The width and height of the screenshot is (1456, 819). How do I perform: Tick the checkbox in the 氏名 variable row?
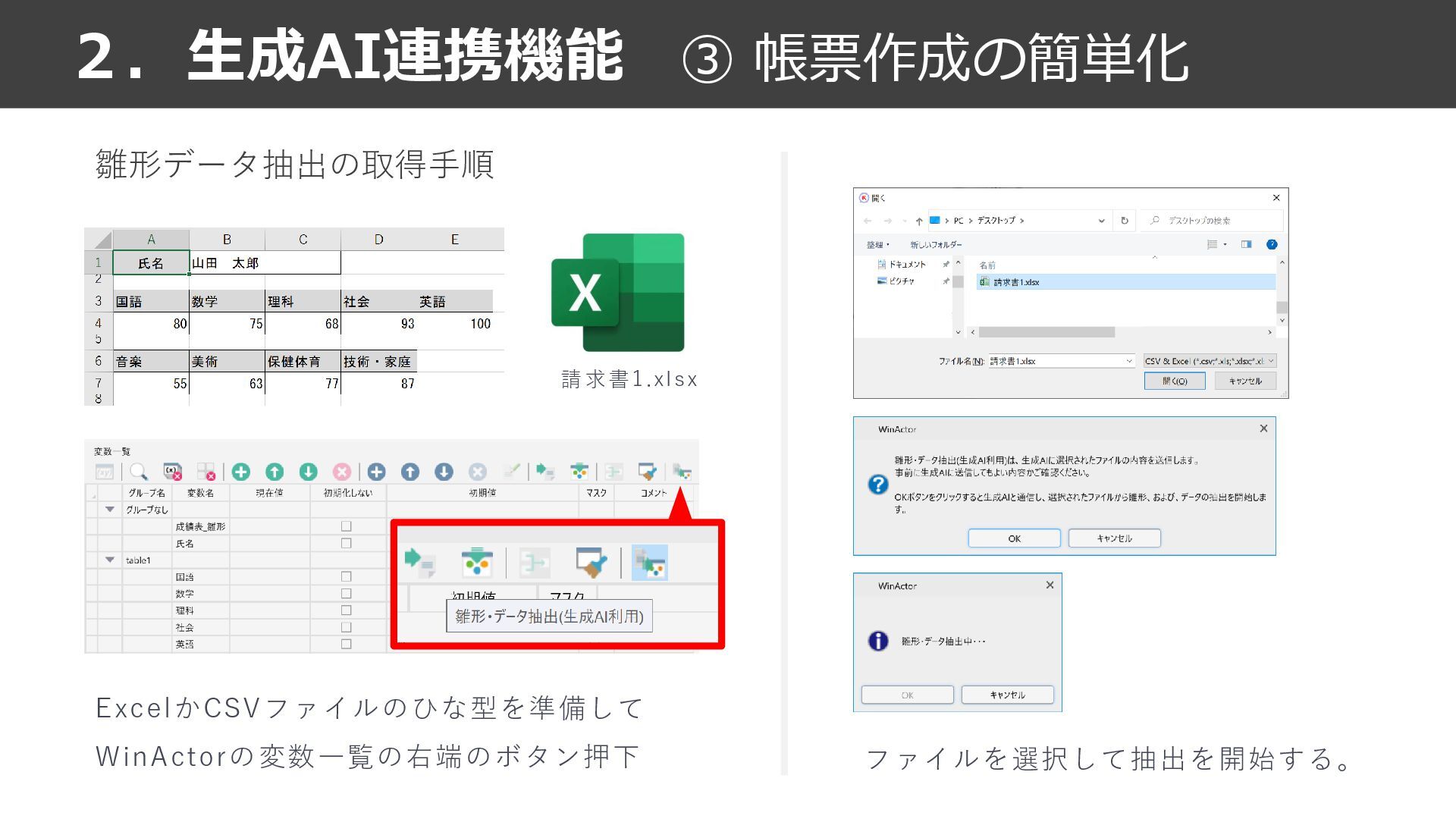(x=347, y=543)
